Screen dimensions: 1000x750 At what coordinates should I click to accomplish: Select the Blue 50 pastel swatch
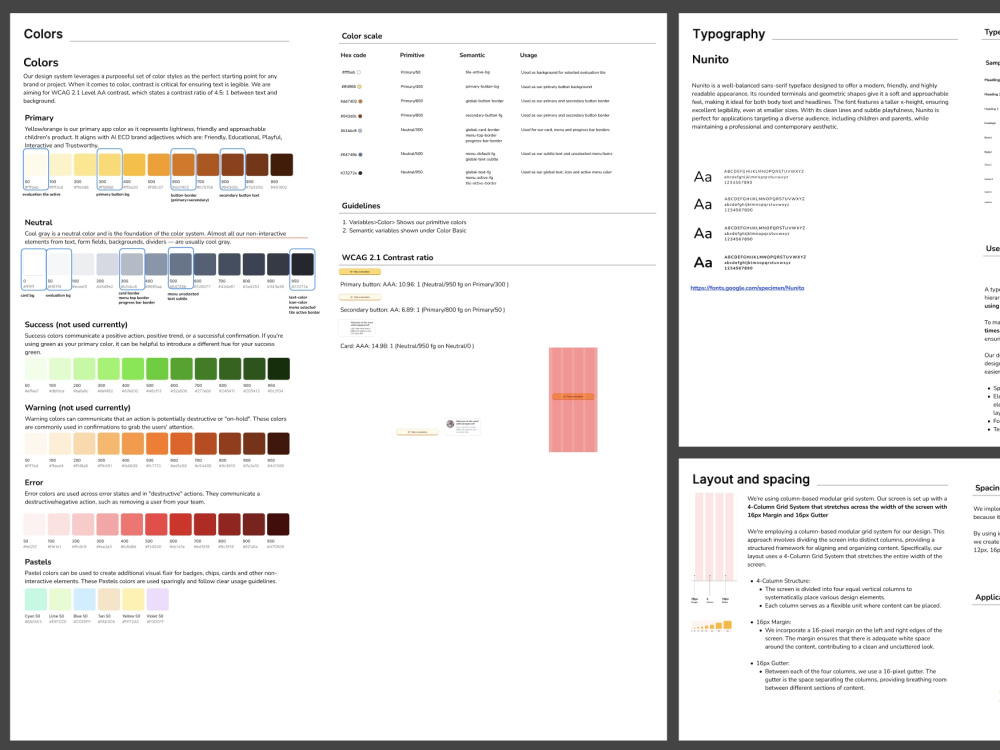tap(84, 599)
